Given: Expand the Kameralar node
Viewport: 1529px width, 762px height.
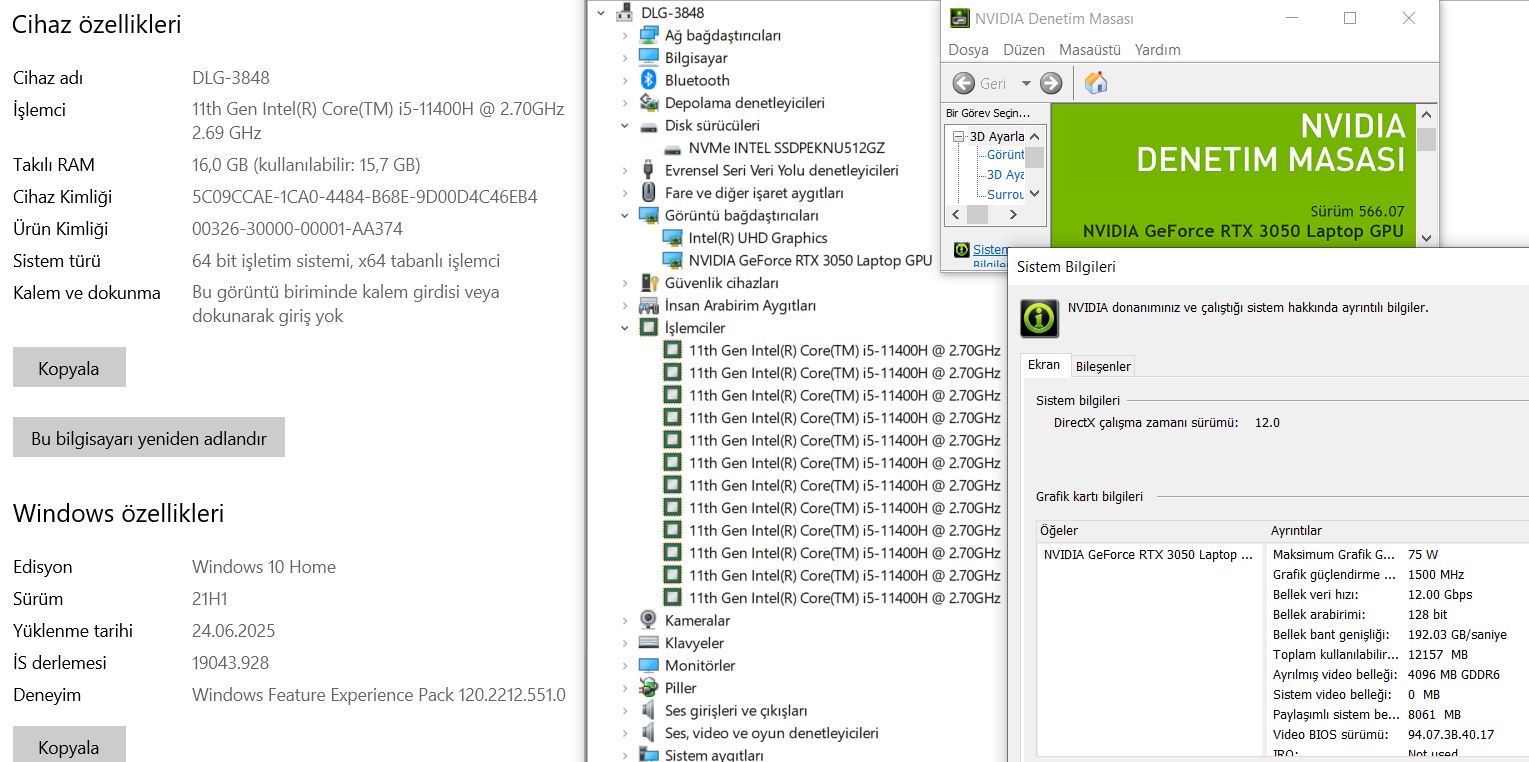Looking at the screenshot, I should (625, 620).
